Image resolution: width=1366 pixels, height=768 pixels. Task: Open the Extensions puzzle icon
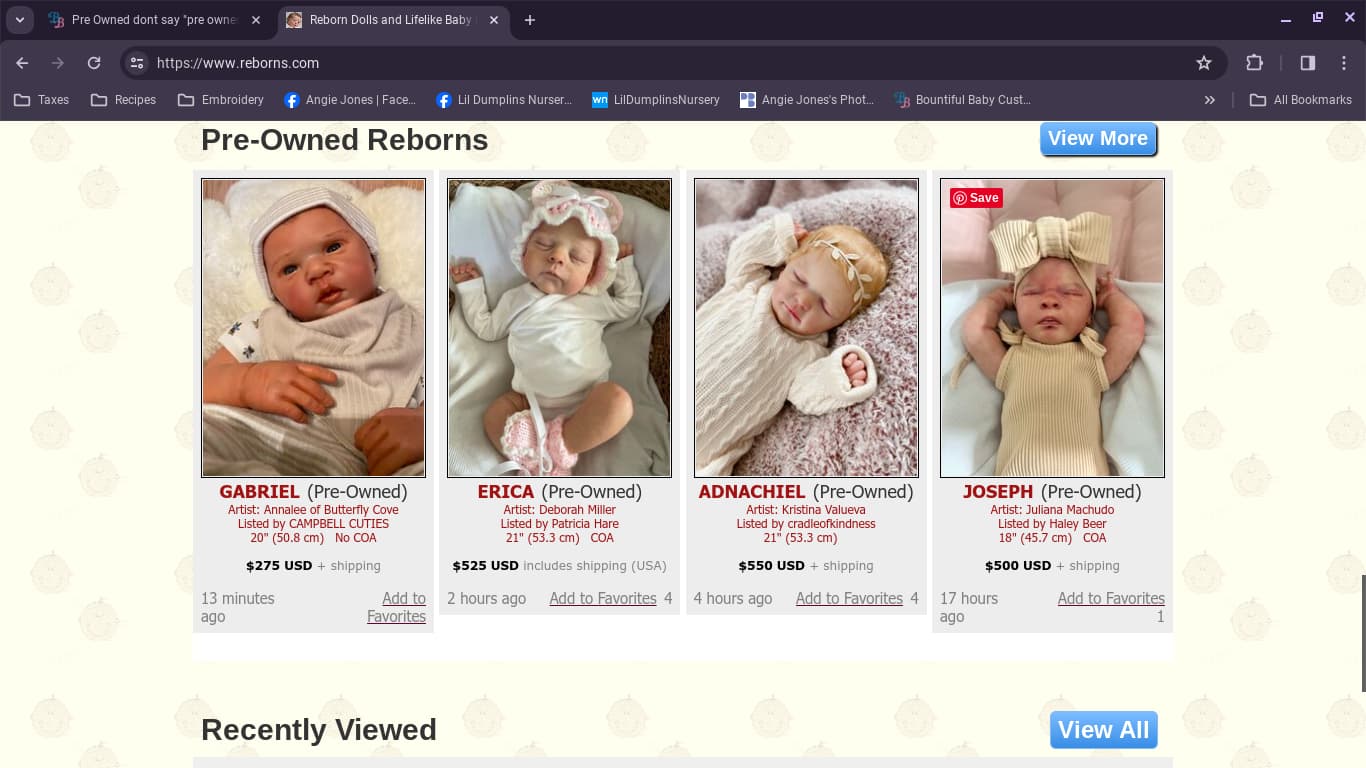1254,63
